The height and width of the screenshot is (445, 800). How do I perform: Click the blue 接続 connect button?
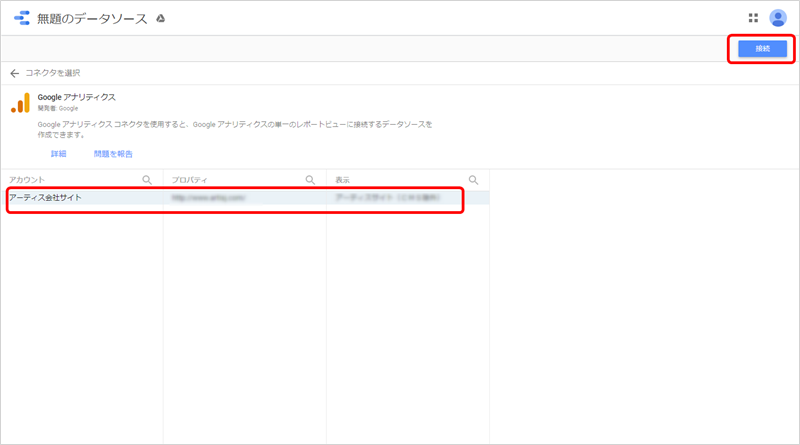(762, 48)
